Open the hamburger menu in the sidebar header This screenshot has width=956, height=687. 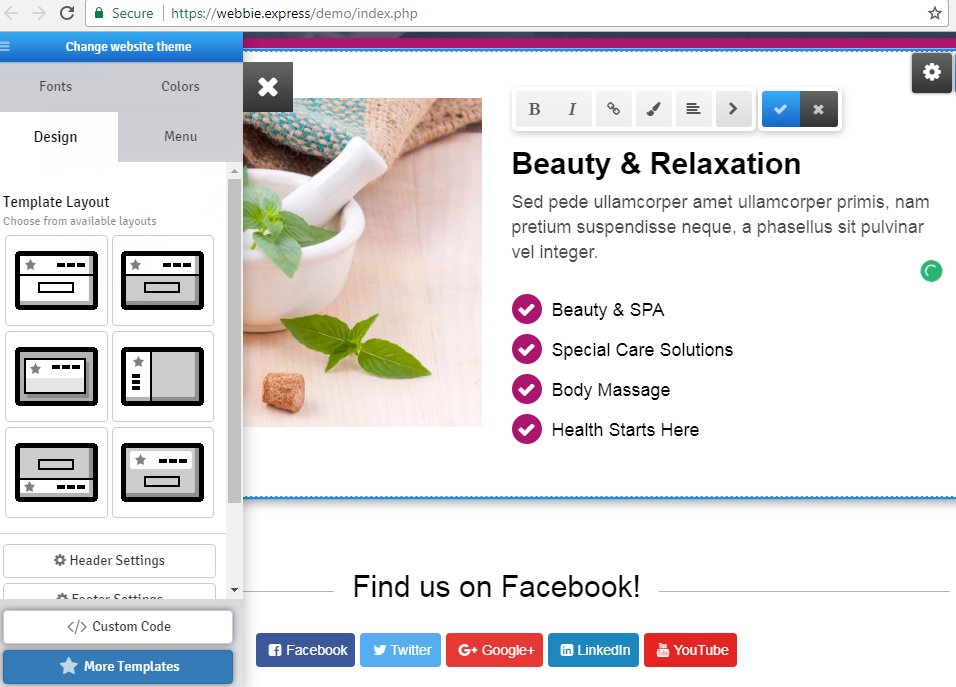5,46
